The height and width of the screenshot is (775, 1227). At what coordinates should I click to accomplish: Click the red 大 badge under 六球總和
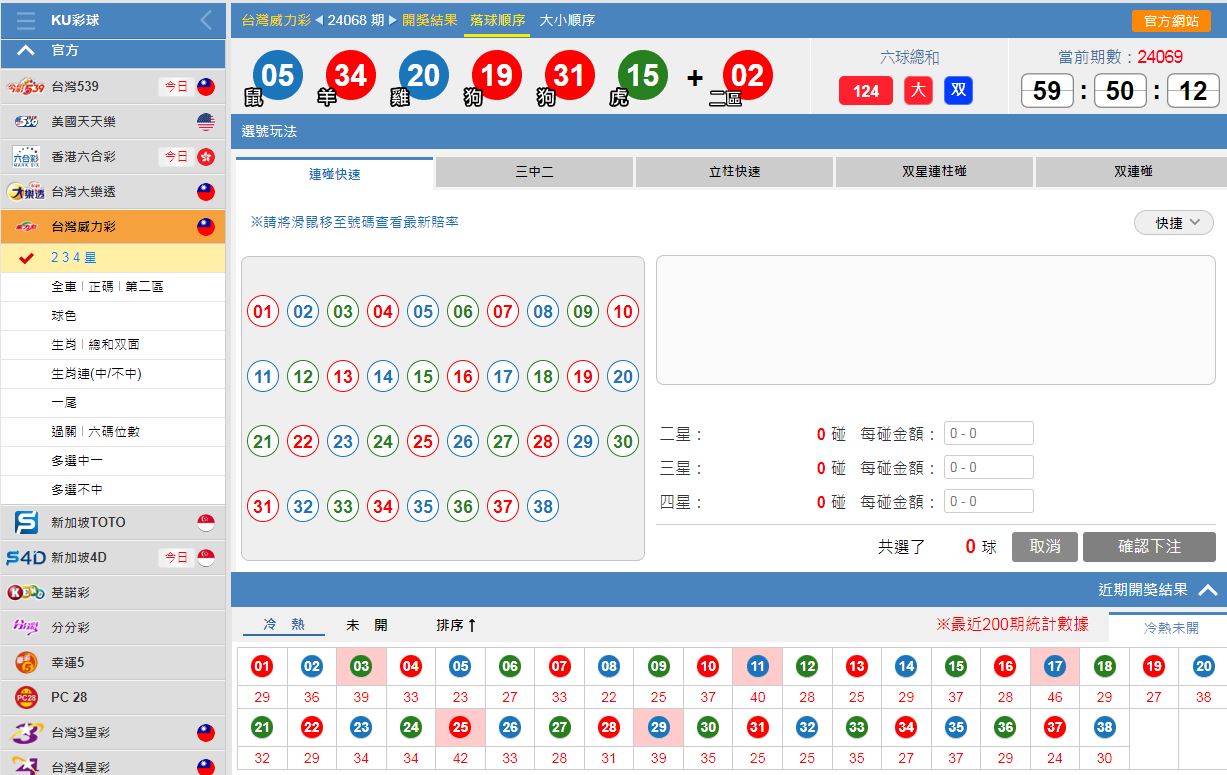[918, 91]
